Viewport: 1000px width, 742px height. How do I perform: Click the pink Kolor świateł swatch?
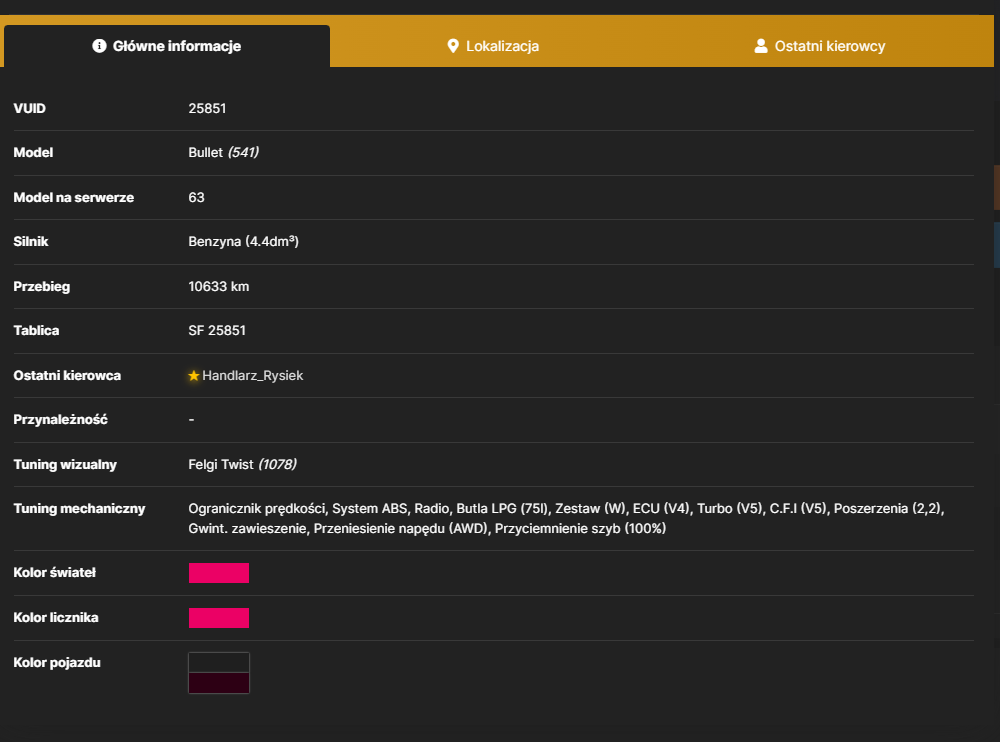point(219,573)
